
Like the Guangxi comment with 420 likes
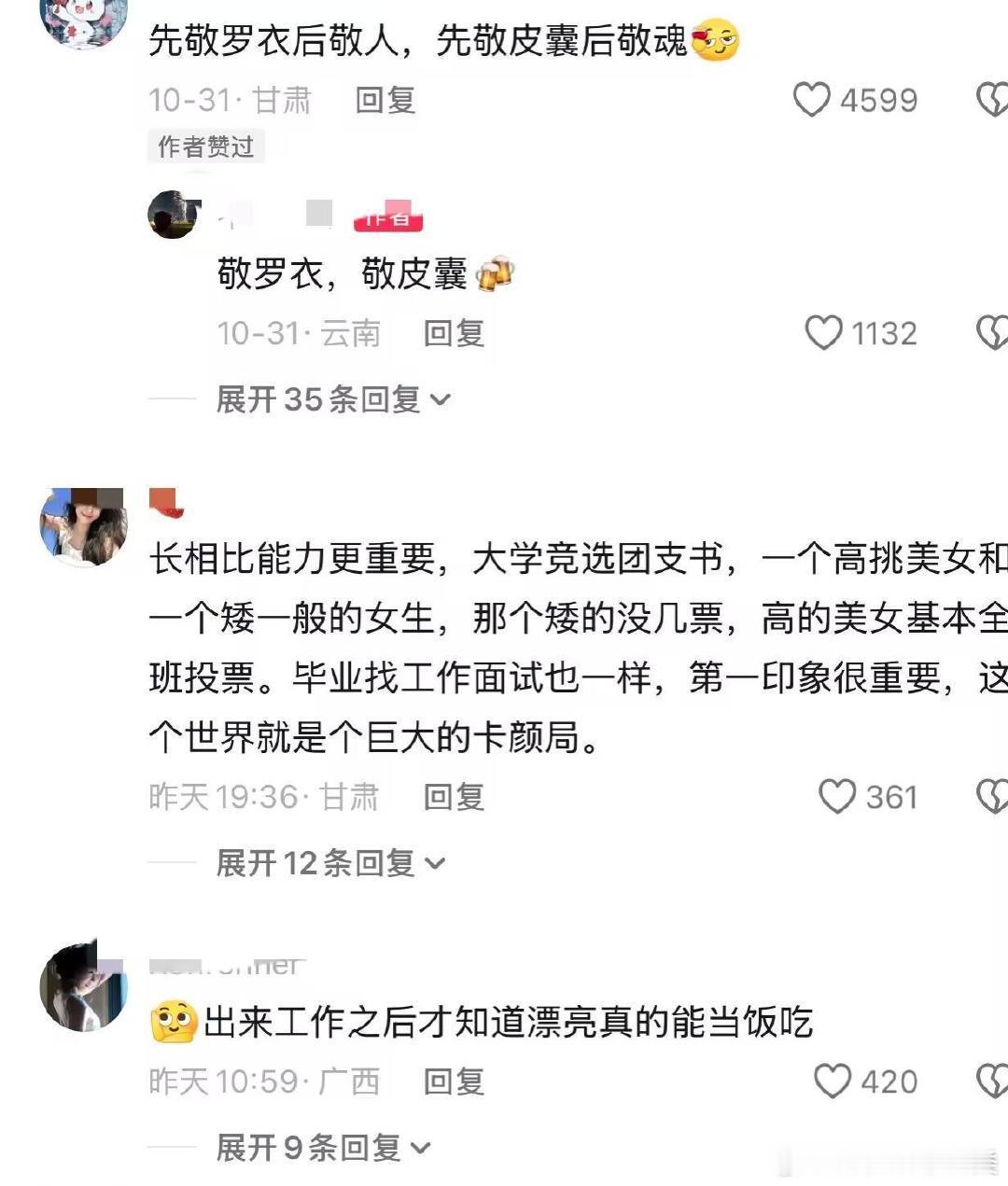(832, 1081)
